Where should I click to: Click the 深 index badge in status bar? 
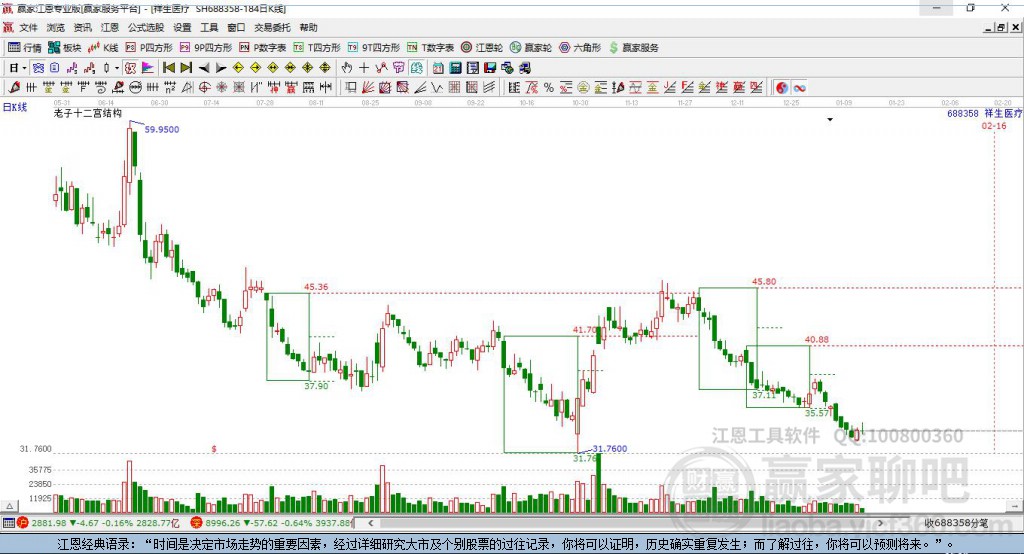point(196,523)
